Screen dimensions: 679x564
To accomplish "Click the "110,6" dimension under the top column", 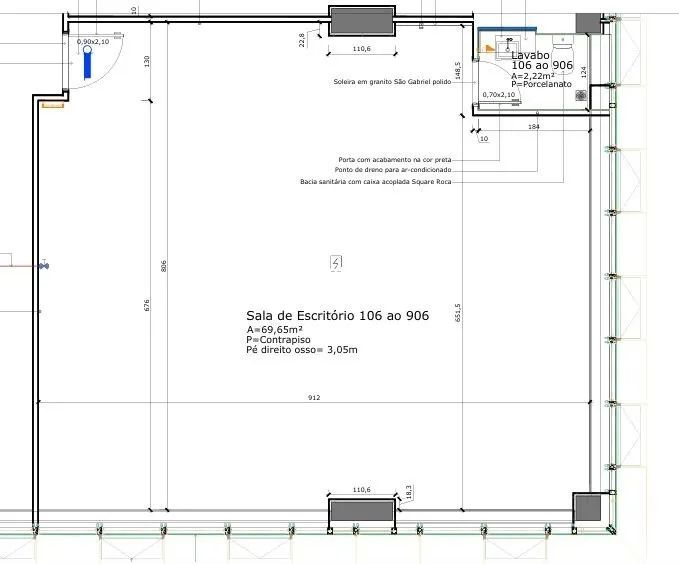I will [x=362, y=49].
